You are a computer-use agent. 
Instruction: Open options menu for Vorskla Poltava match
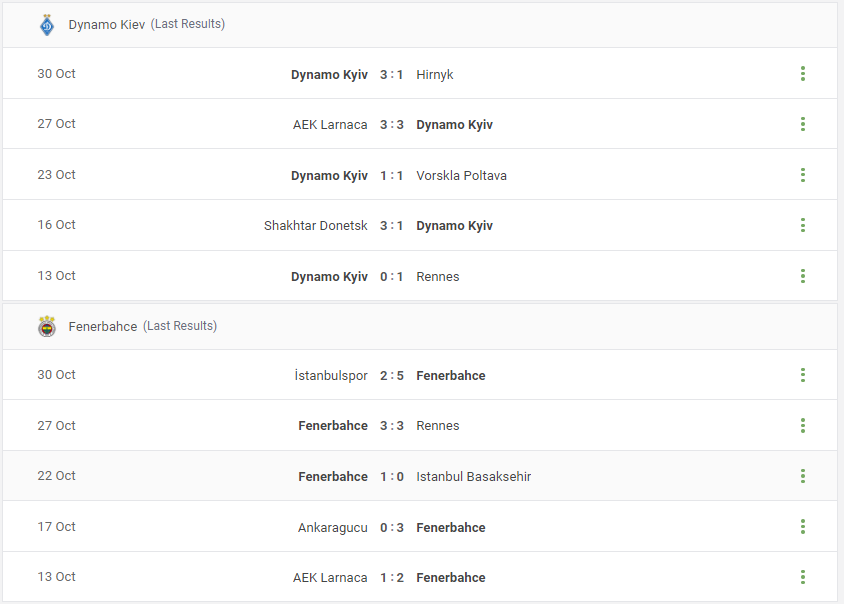point(803,175)
